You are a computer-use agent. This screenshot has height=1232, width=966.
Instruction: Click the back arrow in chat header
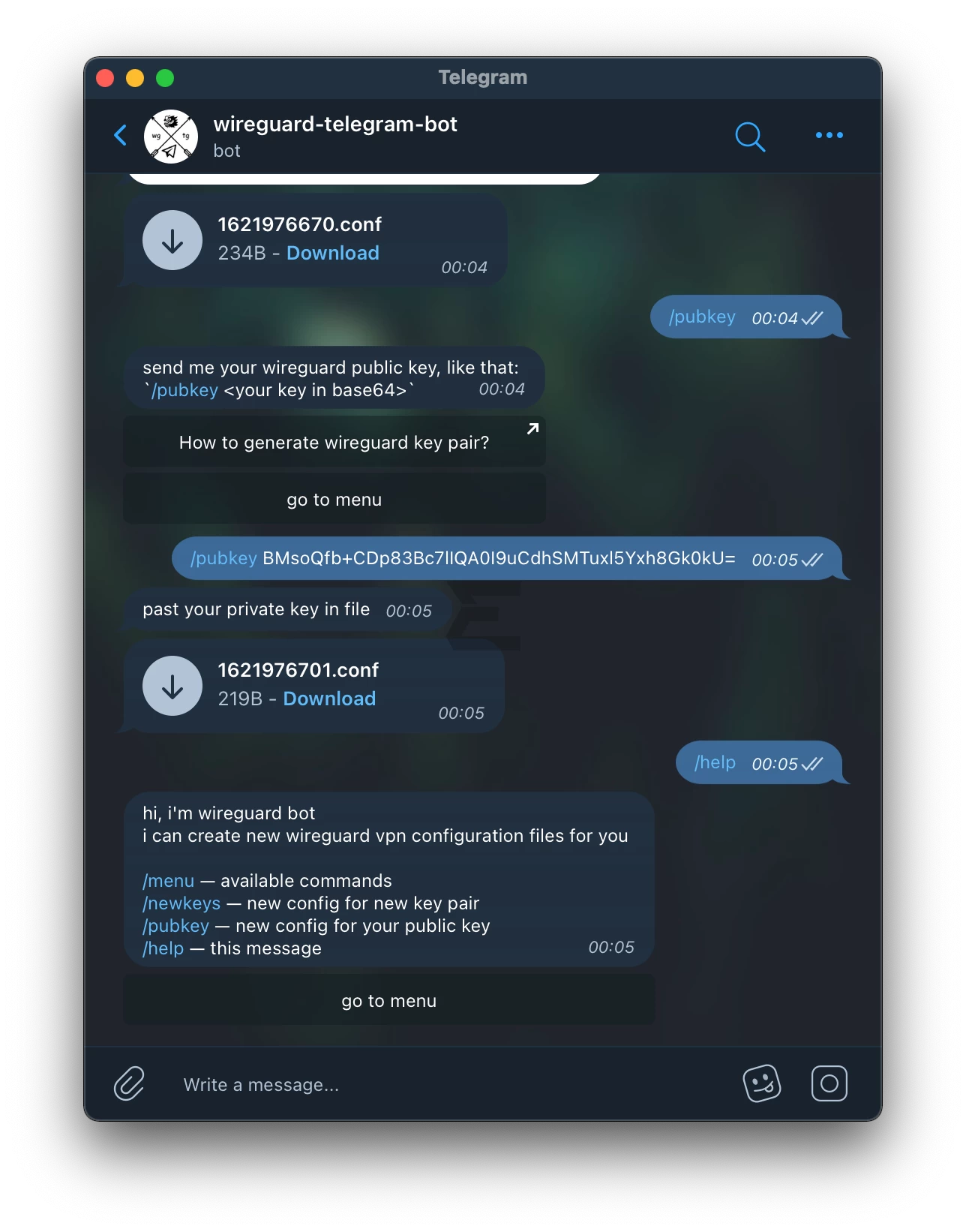coord(120,136)
